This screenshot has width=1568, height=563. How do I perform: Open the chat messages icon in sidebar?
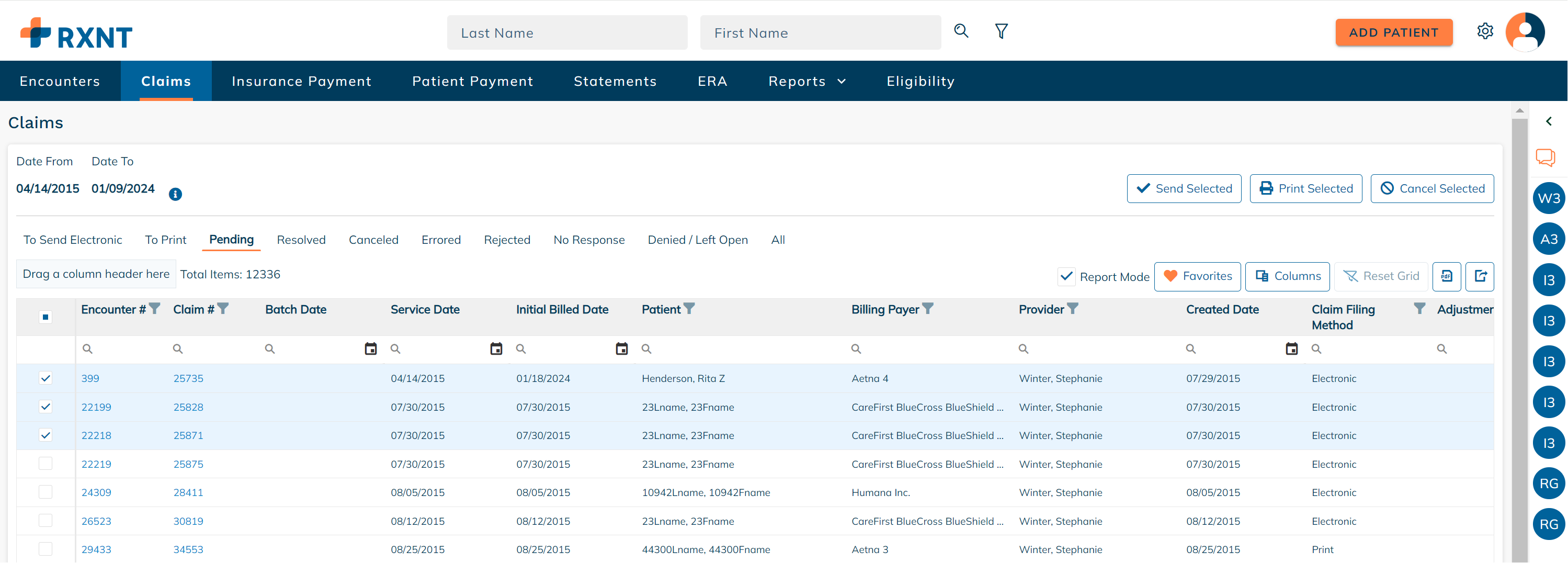click(1545, 157)
